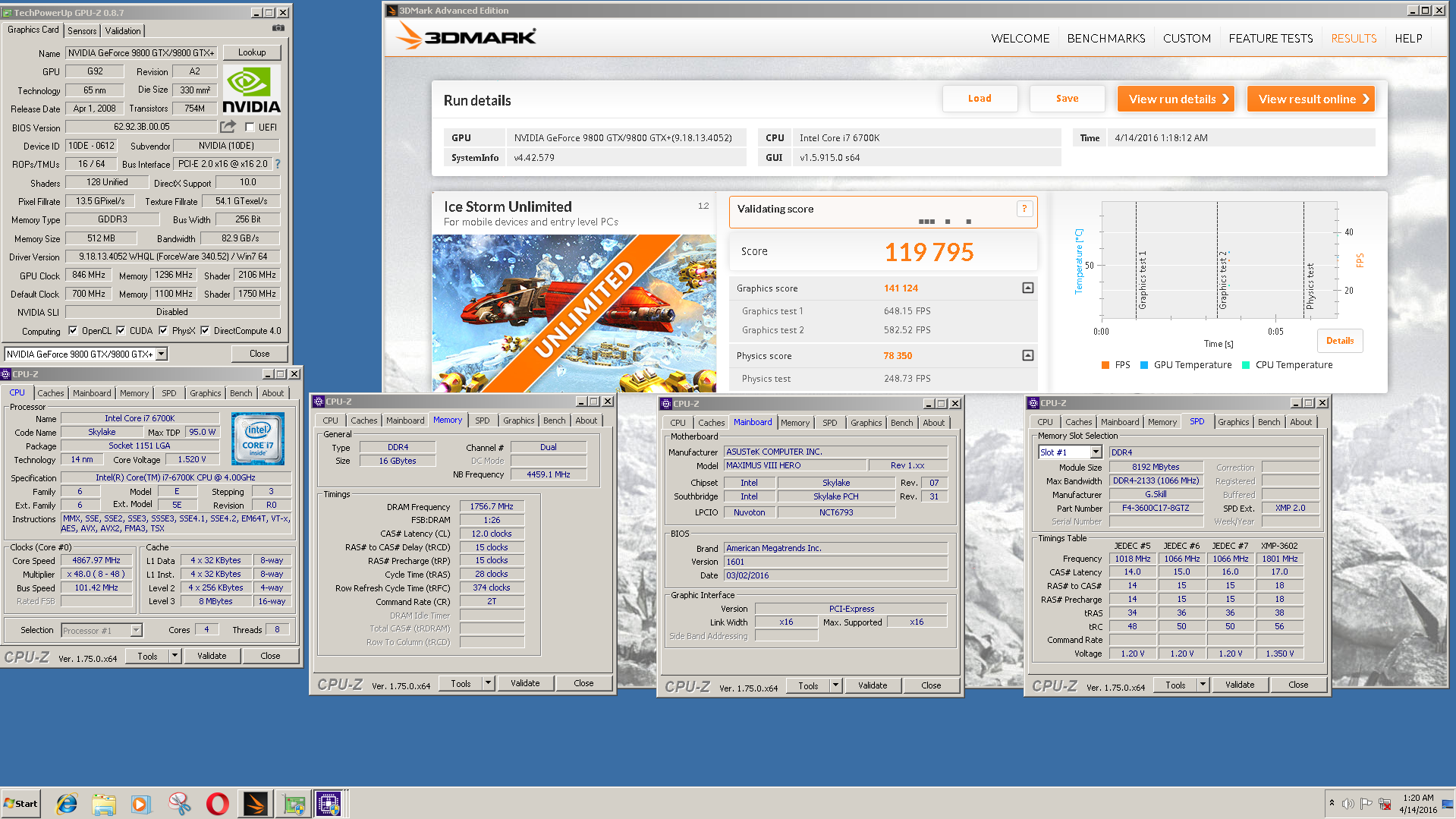Toggle the OpenCL checkbox in GPU-Z
Screen dimensions: 1456x819
pos(73,331)
